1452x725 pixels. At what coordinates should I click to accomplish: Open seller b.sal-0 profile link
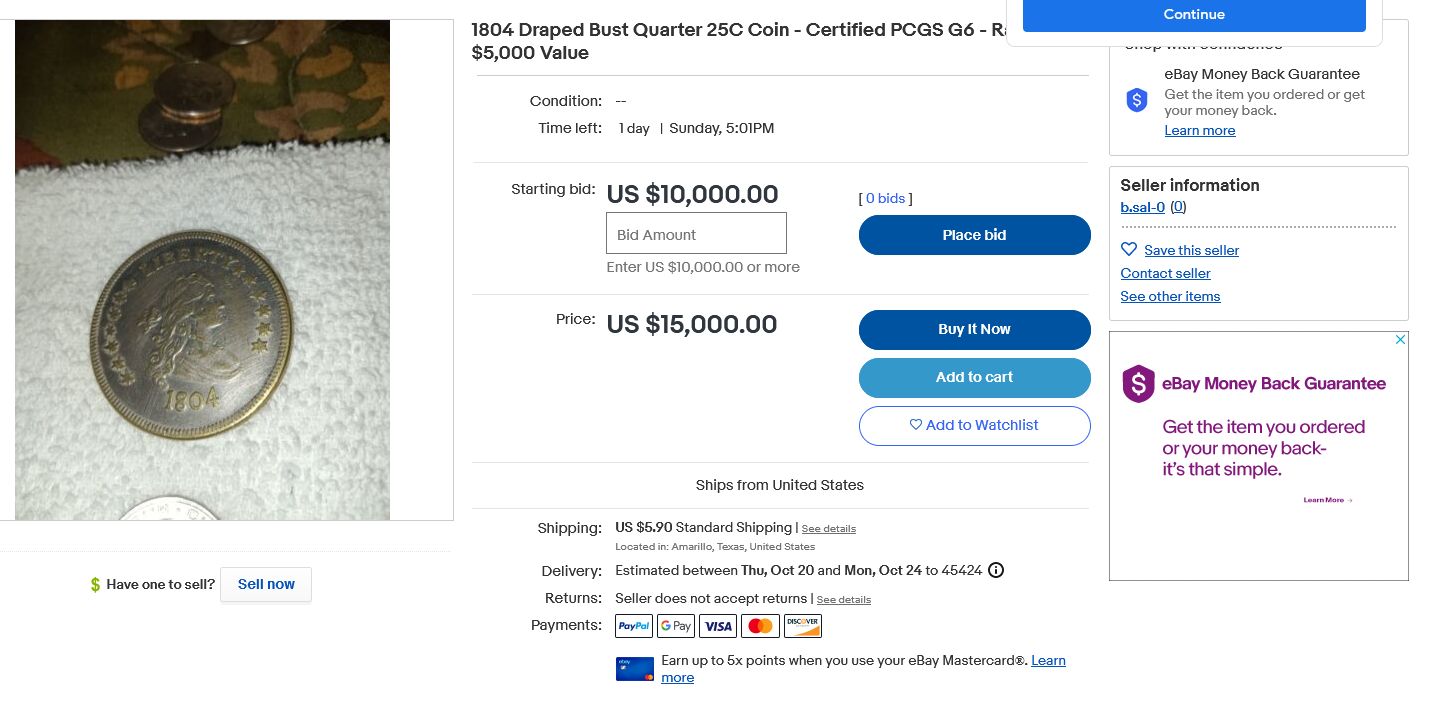point(1142,207)
